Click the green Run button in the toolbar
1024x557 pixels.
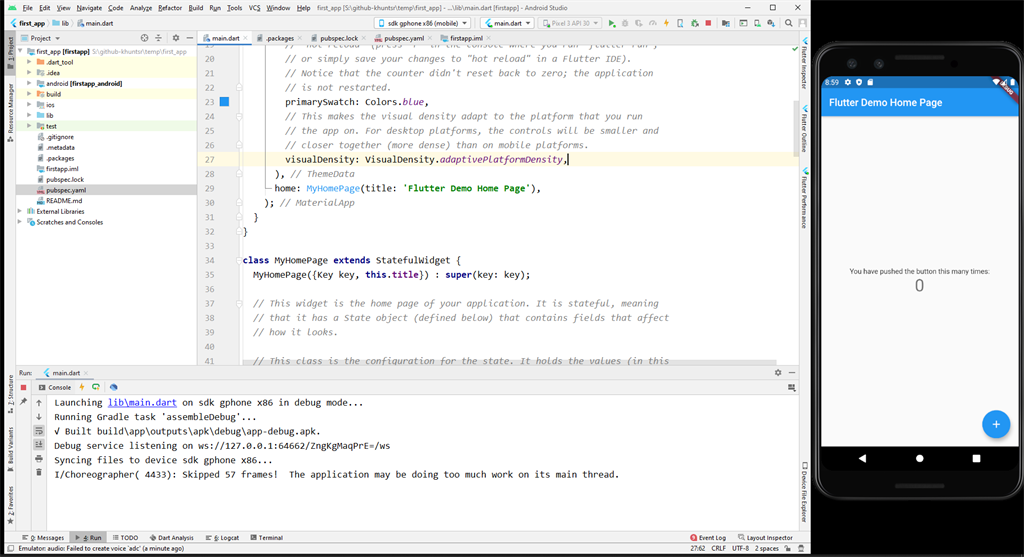tap(612, 23)
